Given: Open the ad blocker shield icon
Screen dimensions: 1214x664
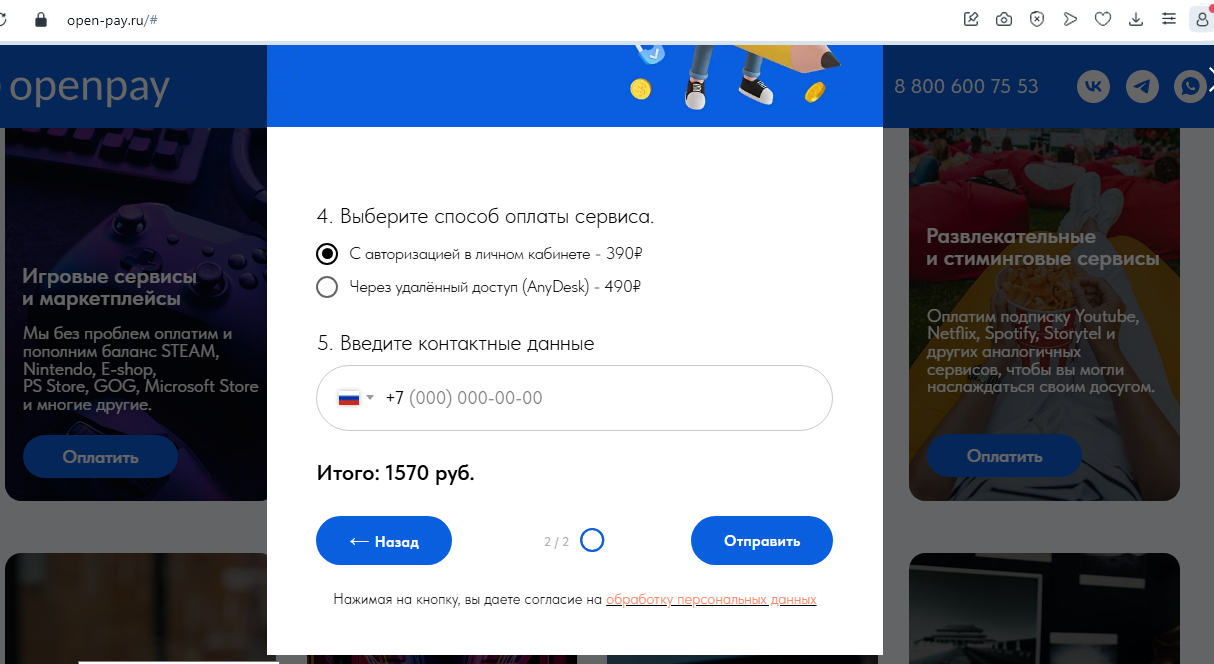Looking at the screenshot, I should coord(1037,19).
